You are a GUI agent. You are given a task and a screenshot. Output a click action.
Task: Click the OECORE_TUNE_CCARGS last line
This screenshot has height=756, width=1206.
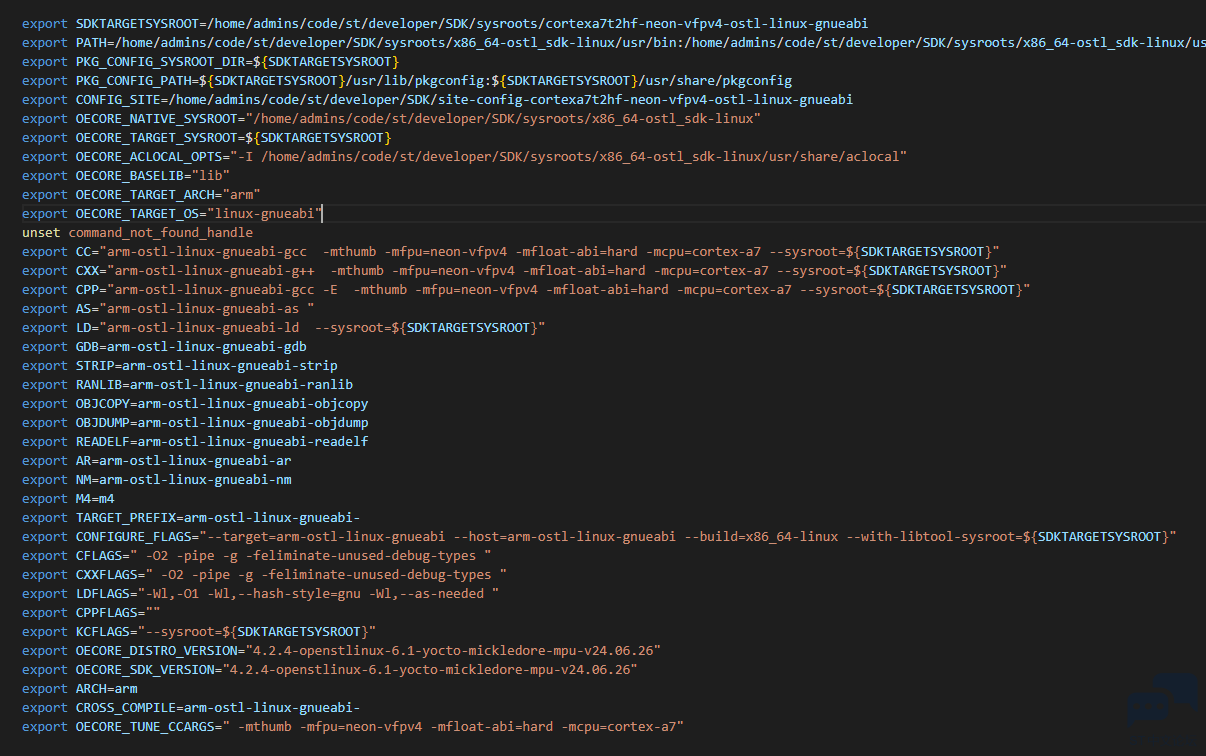pyautogui.click(x=352, y=727)
